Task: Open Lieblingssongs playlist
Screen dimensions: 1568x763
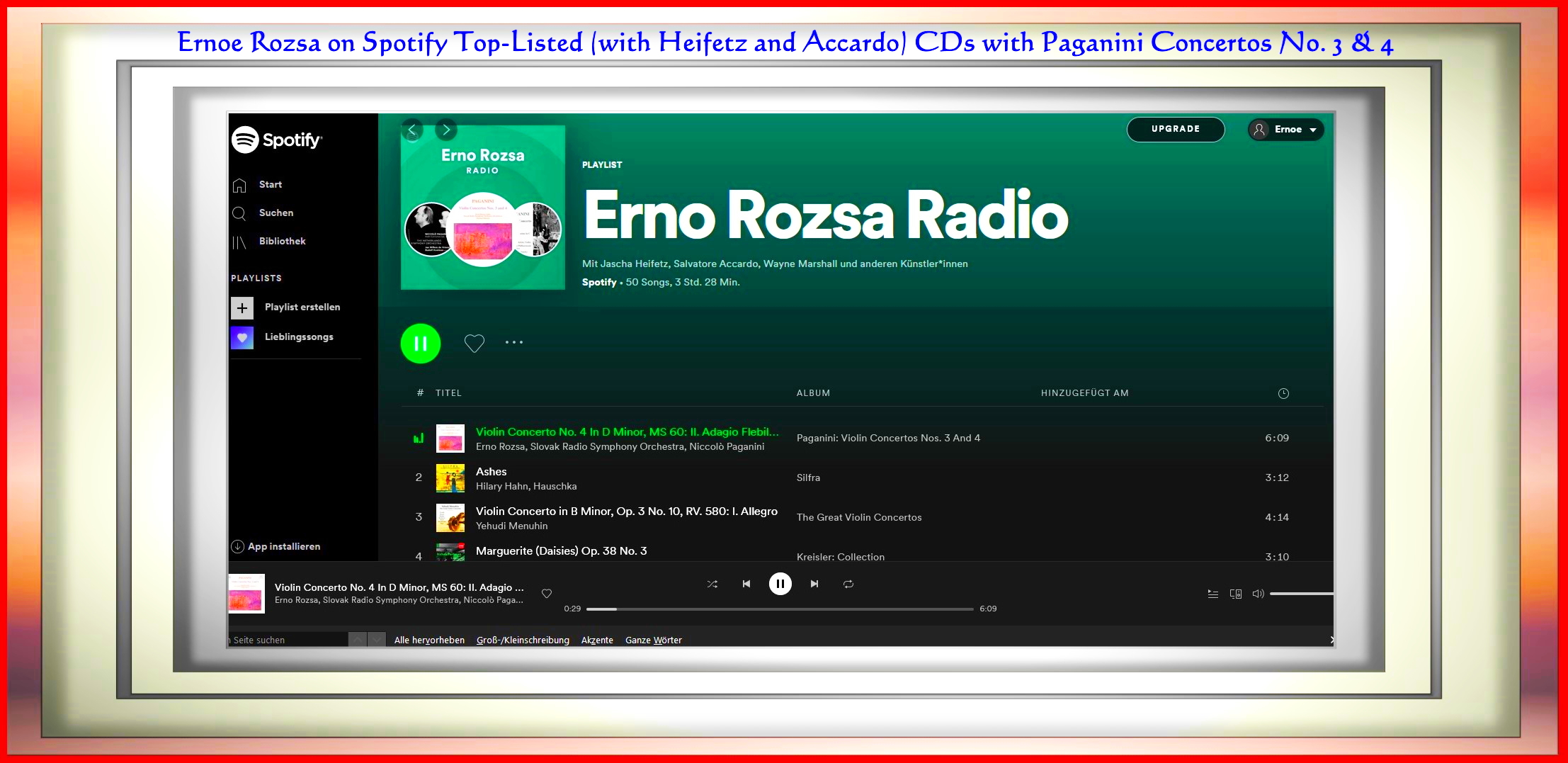Action: point(283,337)
